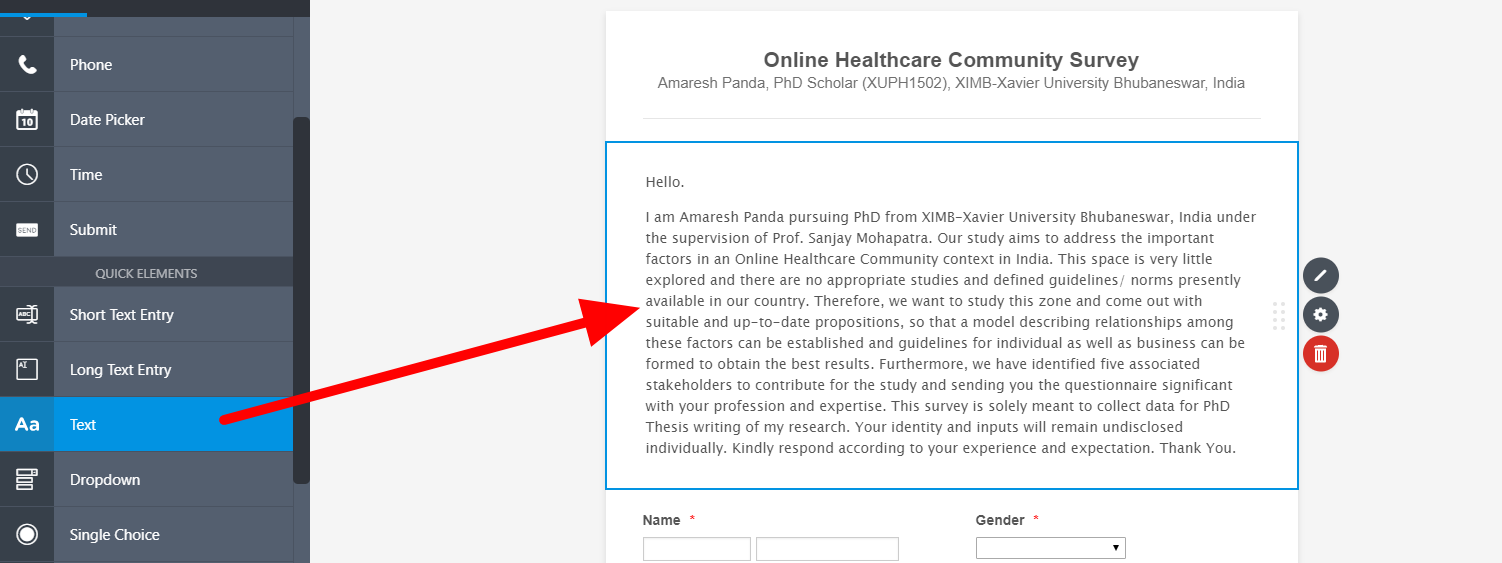This screenshot has height=563, width=1502.
Task: Select the Short Text Entry icon
Action: pos(27,315)
